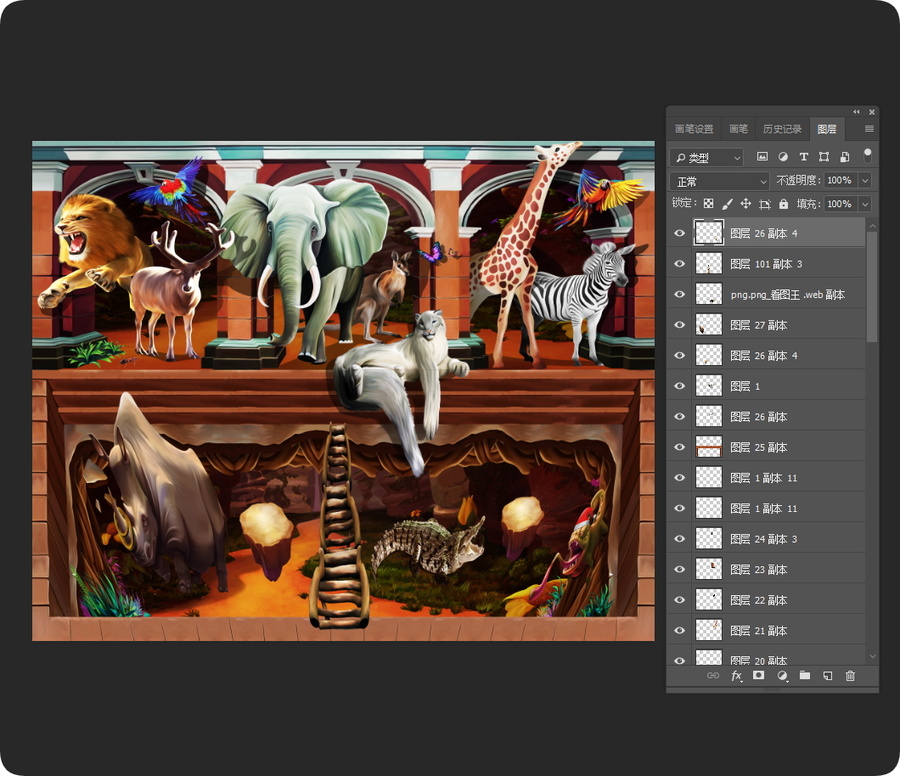Select the 图层 101 副本 3 layer name
The height and width of the screenshot is (776, 900).
point(766,264)
